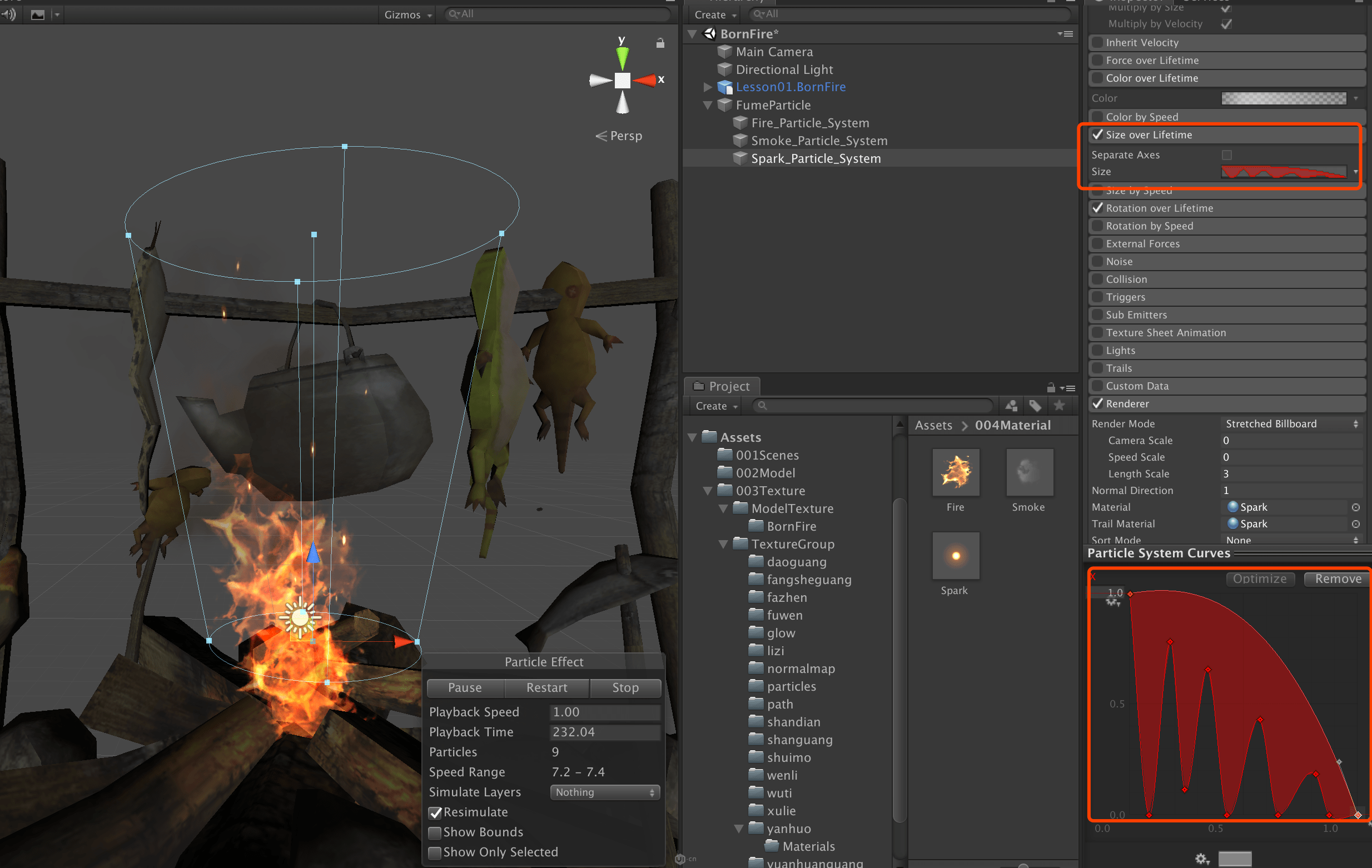Open the settings gear at the bottom right

click(1202, 859)
